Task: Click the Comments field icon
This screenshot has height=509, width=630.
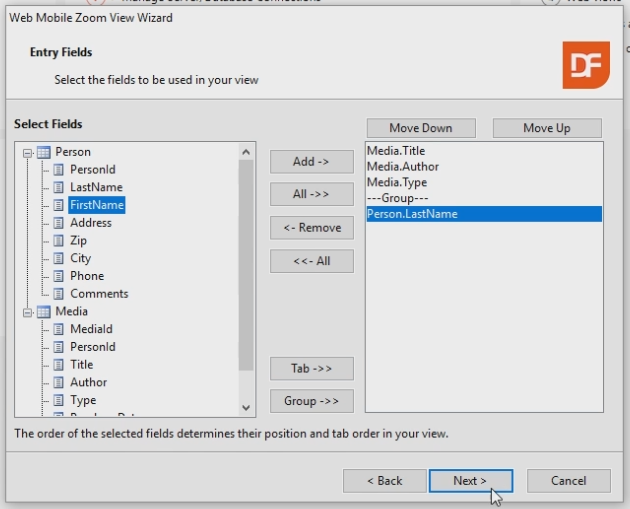Action: tap(58, 294)
